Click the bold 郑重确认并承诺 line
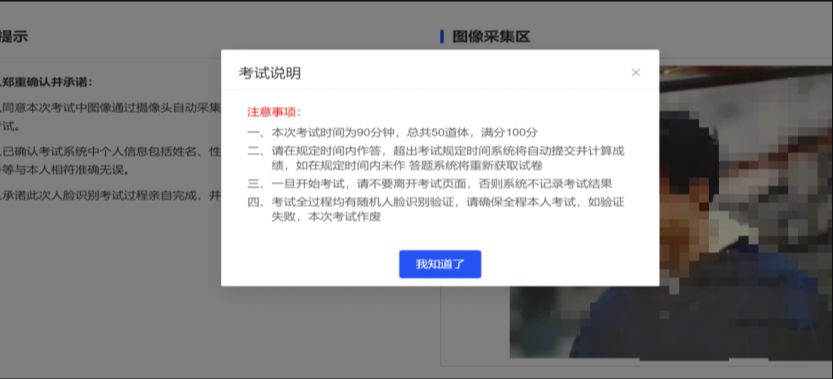This screenshot has width=833, height=379. click(x=47, y=82)
